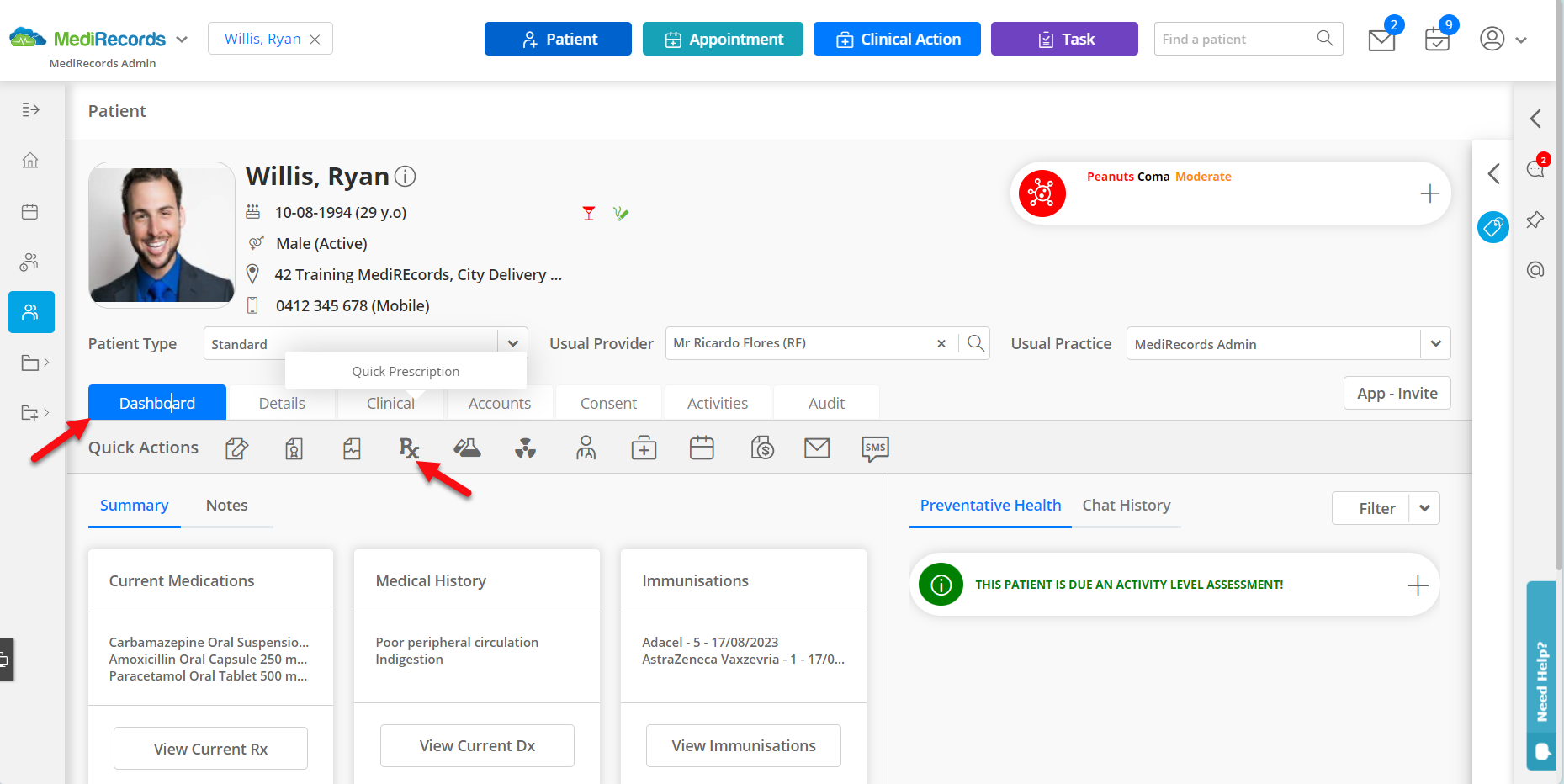Open the Chat History tab
This screenshot has width=1564, height=784.
pos(1126,506)
